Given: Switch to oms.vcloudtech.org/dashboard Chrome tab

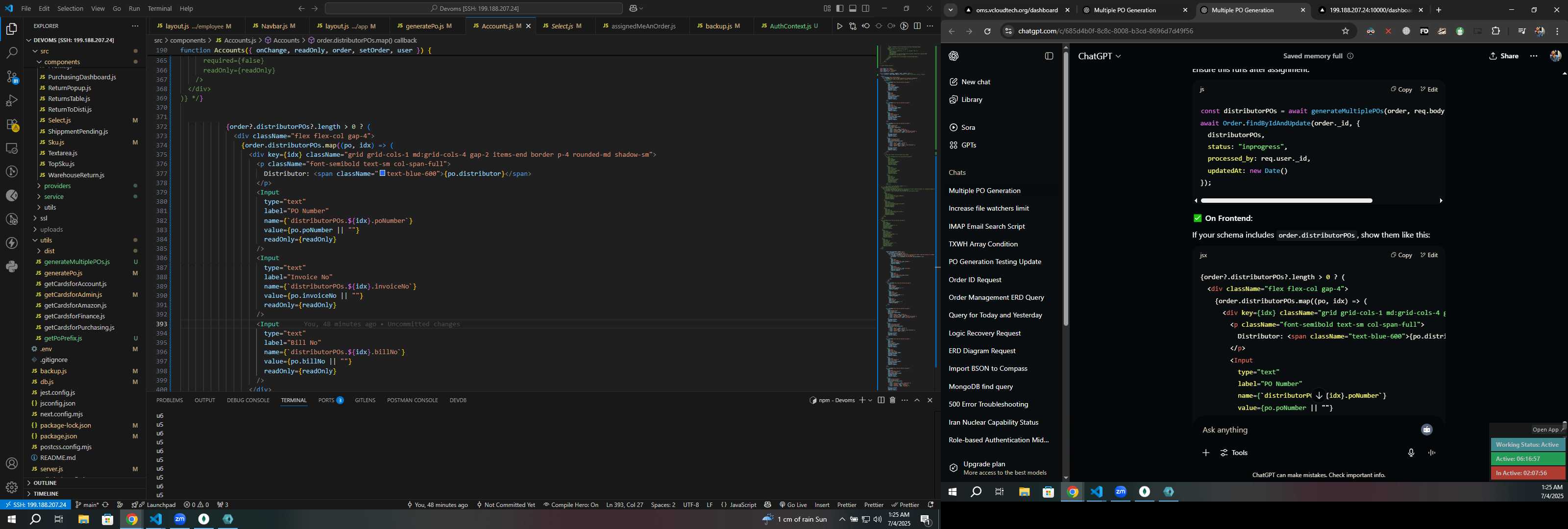Looking at the screenshot, I should [1017, 10].
